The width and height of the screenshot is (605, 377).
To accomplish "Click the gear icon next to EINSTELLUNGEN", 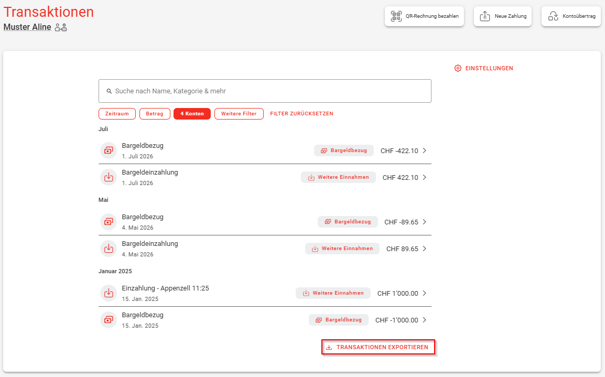I will tap(458, 68).
